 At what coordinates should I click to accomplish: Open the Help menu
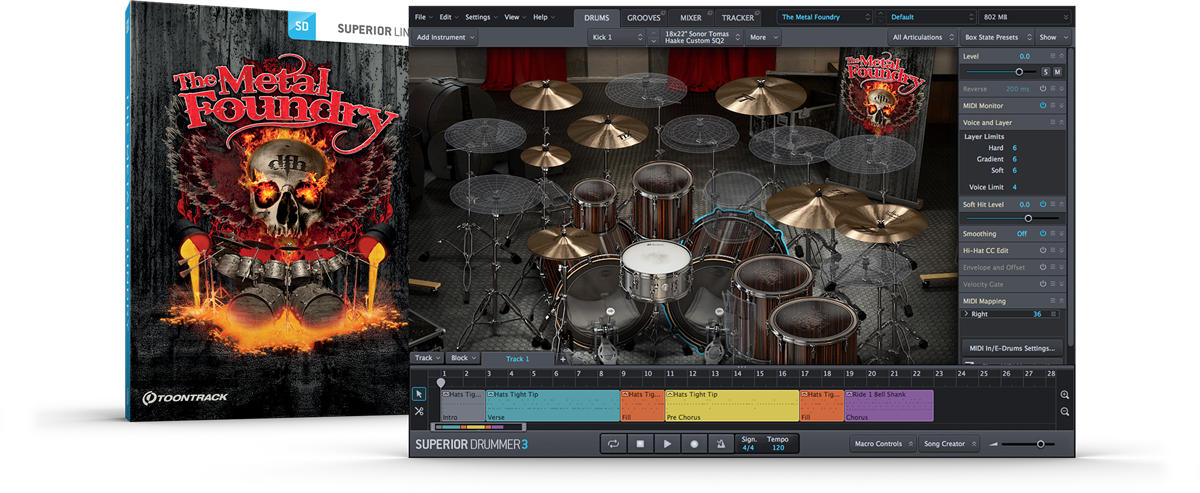coord(543,17)
